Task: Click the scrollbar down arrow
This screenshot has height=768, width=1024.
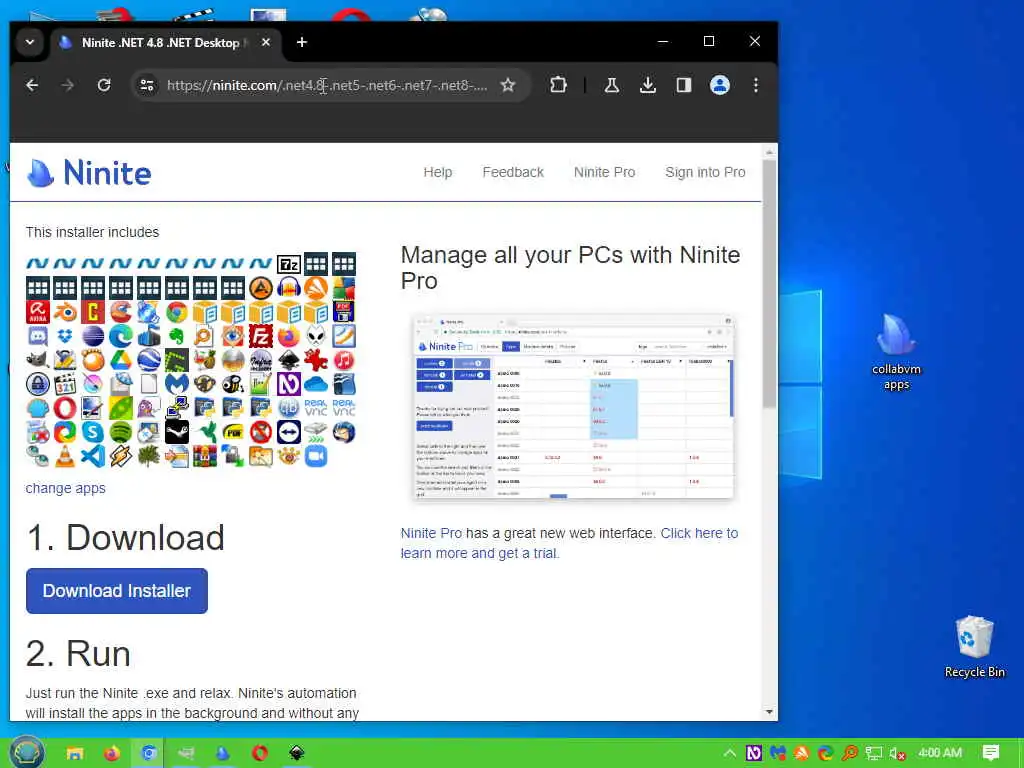Action: pyautogui.click(x=769, y=712)
